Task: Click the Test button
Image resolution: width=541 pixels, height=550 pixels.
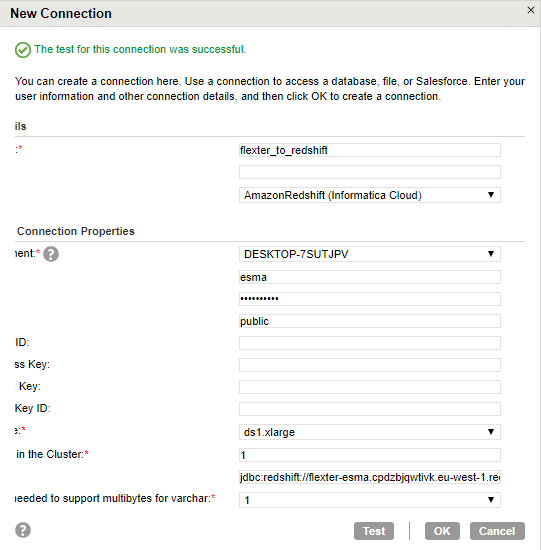Action: (374, 531)
